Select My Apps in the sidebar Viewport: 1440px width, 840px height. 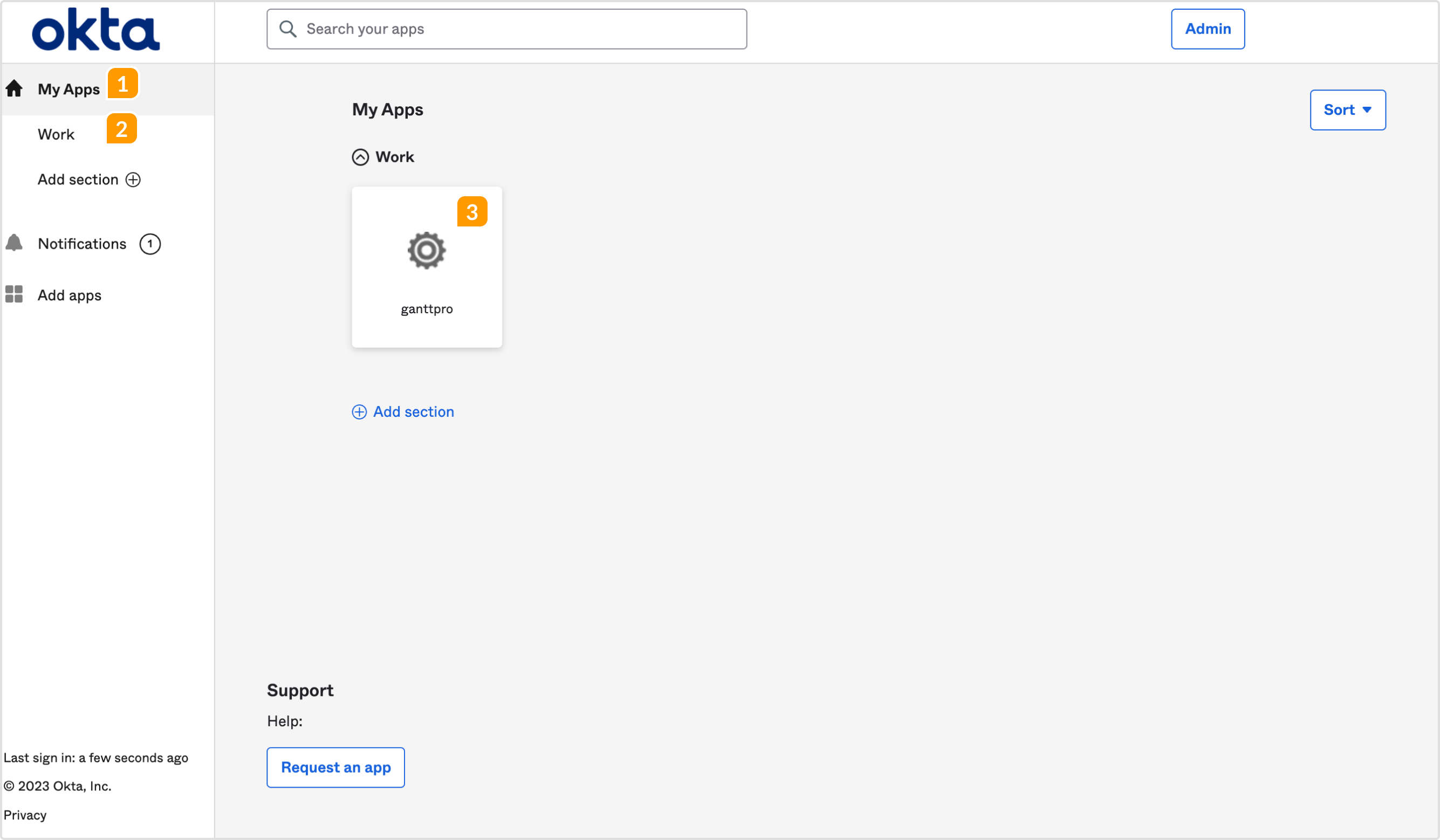click(68, 88)
